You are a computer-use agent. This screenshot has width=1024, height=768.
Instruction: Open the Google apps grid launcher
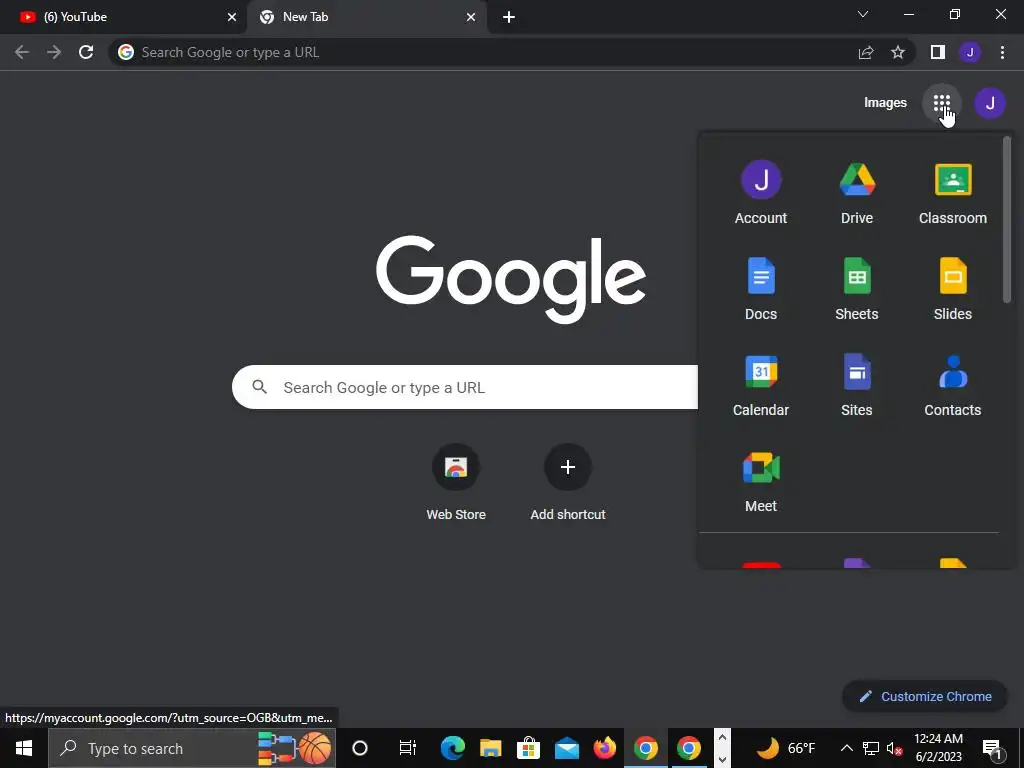[942, 103]
